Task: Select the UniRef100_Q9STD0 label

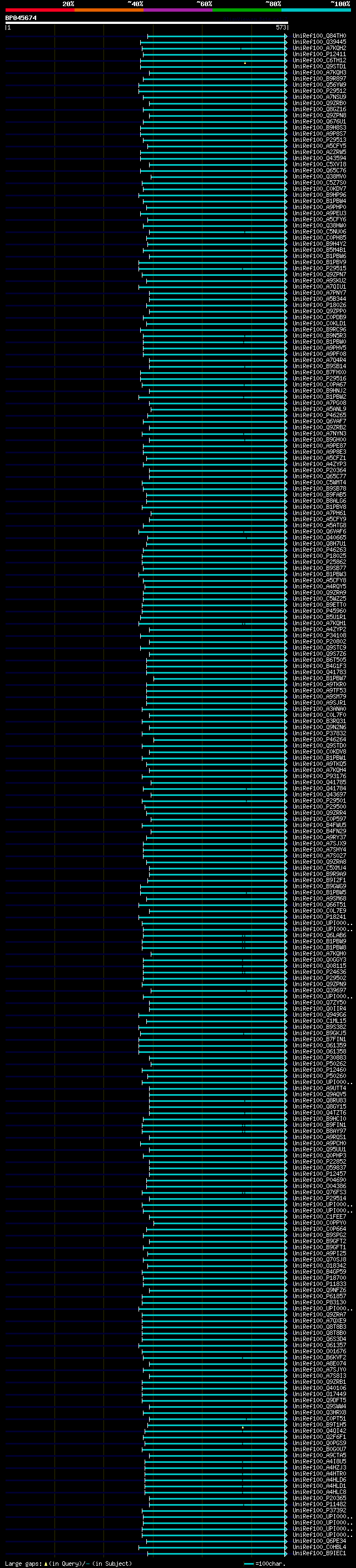Action: coord(319,746)
